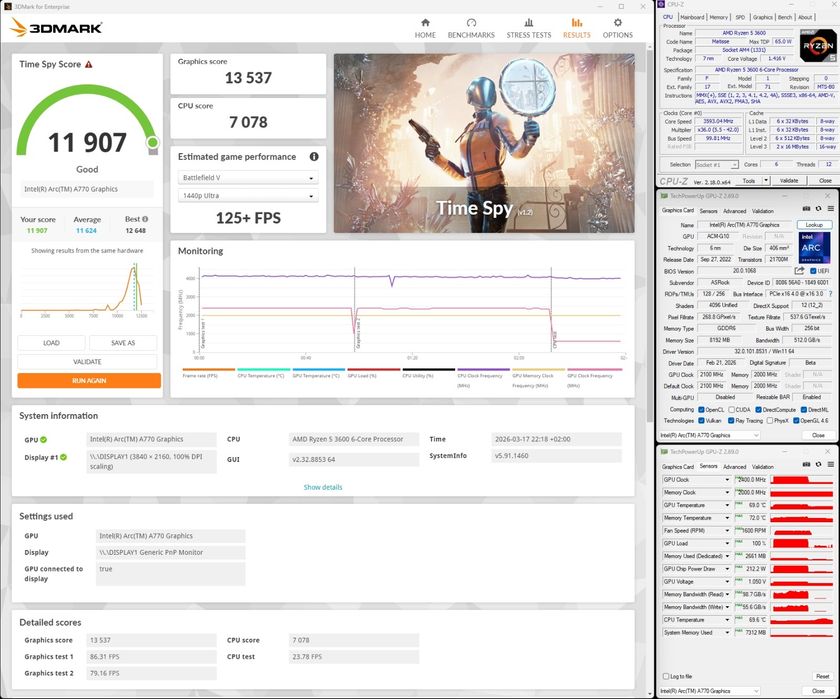840x699 pixels.
Task: Go to the 3DMark Home page
Action: [x=425, y=27]
